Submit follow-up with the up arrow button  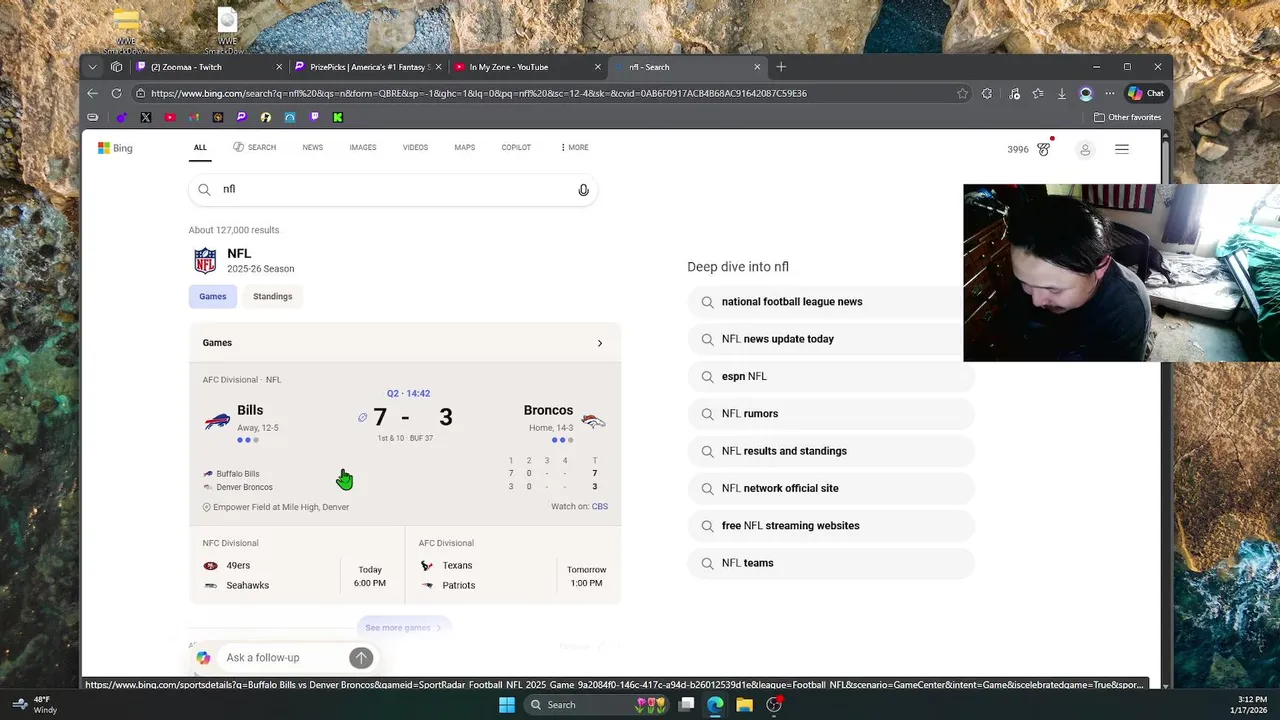pyautogui.click(x=361, y=657)
